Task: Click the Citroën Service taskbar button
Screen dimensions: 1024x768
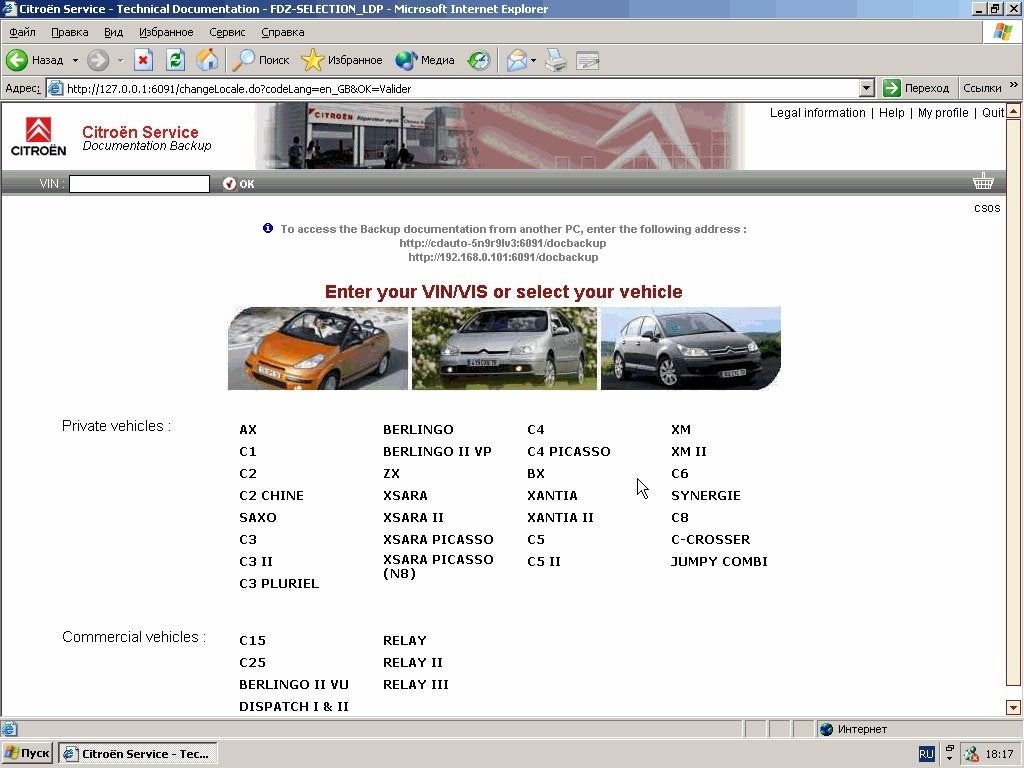Action: 137,754
